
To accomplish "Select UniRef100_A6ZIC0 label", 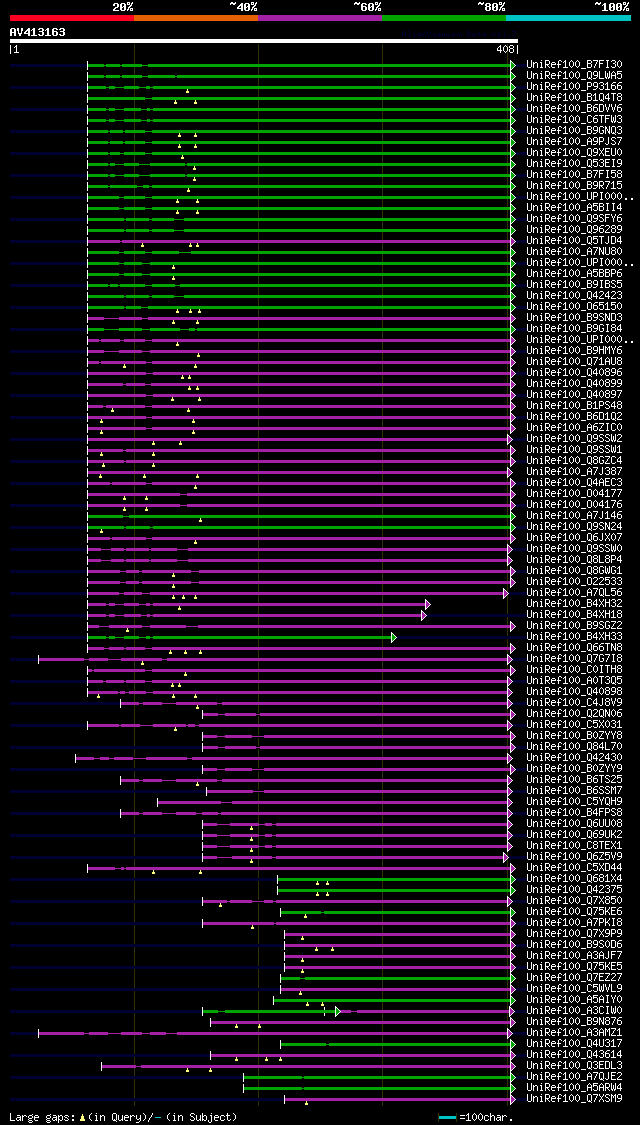I will coord(574,428).
